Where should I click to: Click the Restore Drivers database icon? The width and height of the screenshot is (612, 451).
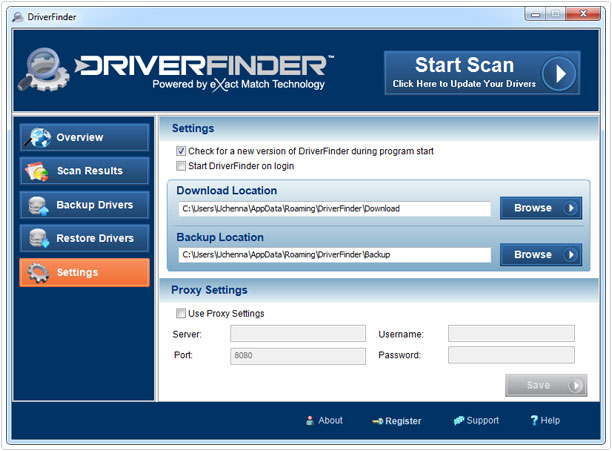click(39, 238)
